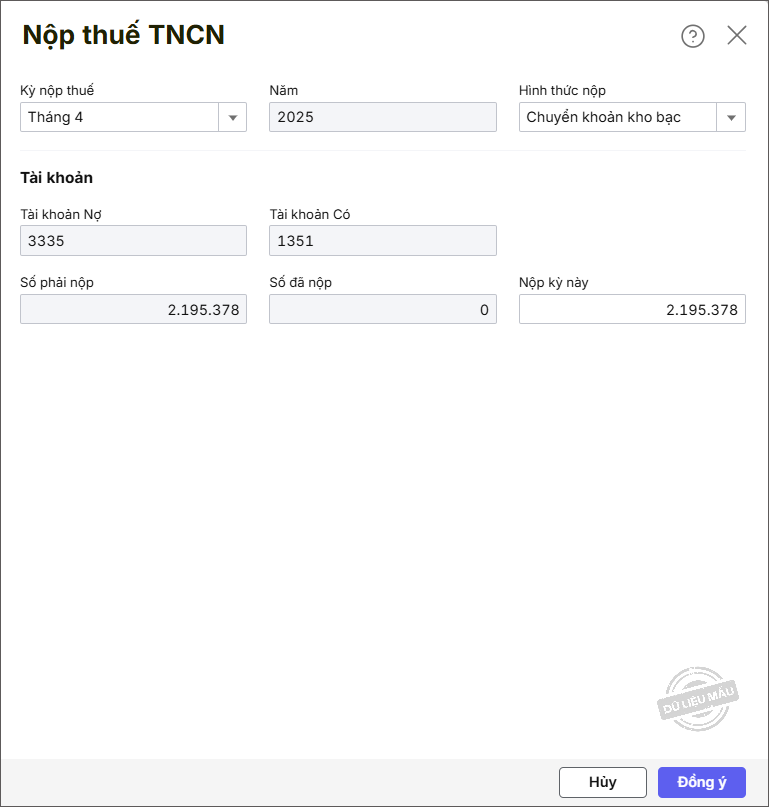Focus the Nộp kỳ này input field
This screenshot has width=769, height=807.
click(631, 310)
